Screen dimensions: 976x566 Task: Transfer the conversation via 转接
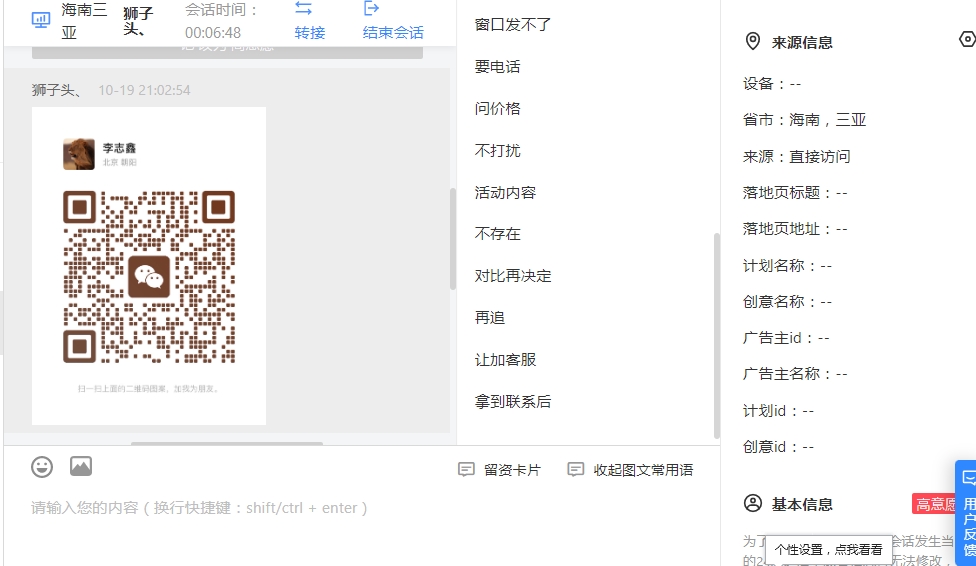[x=309, y=32]
